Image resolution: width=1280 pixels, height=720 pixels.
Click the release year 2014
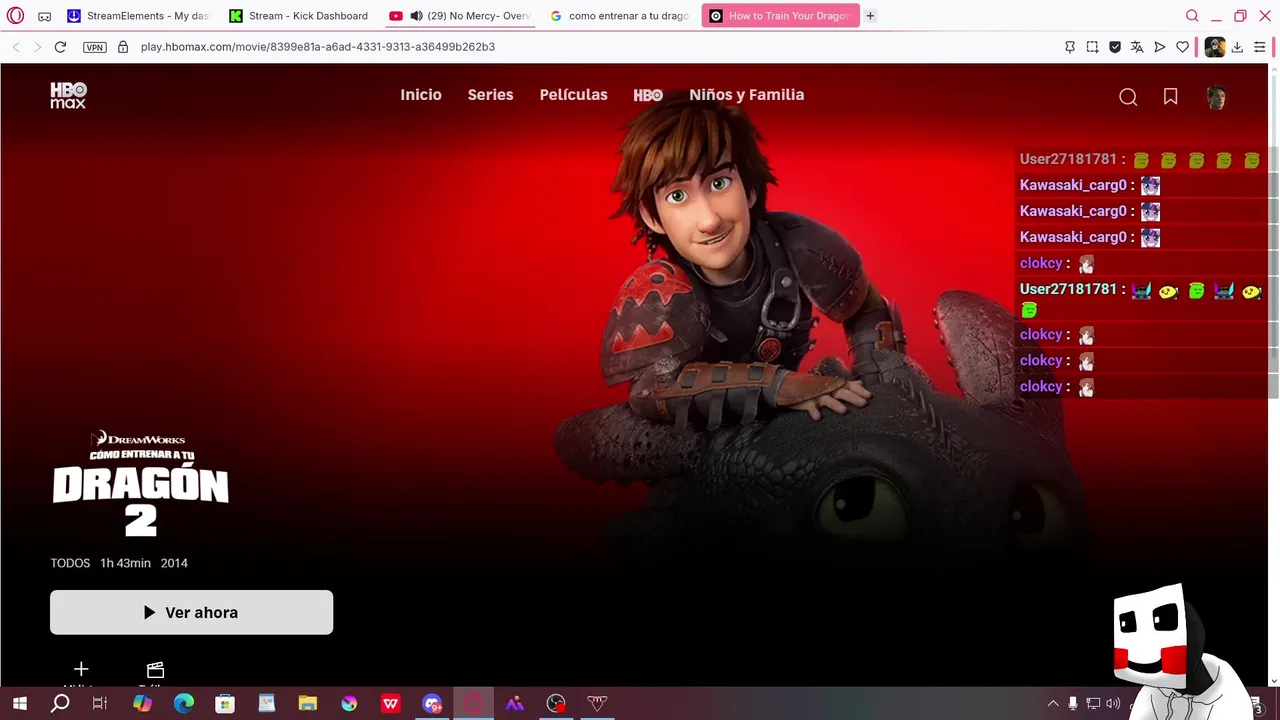[174, 563]
